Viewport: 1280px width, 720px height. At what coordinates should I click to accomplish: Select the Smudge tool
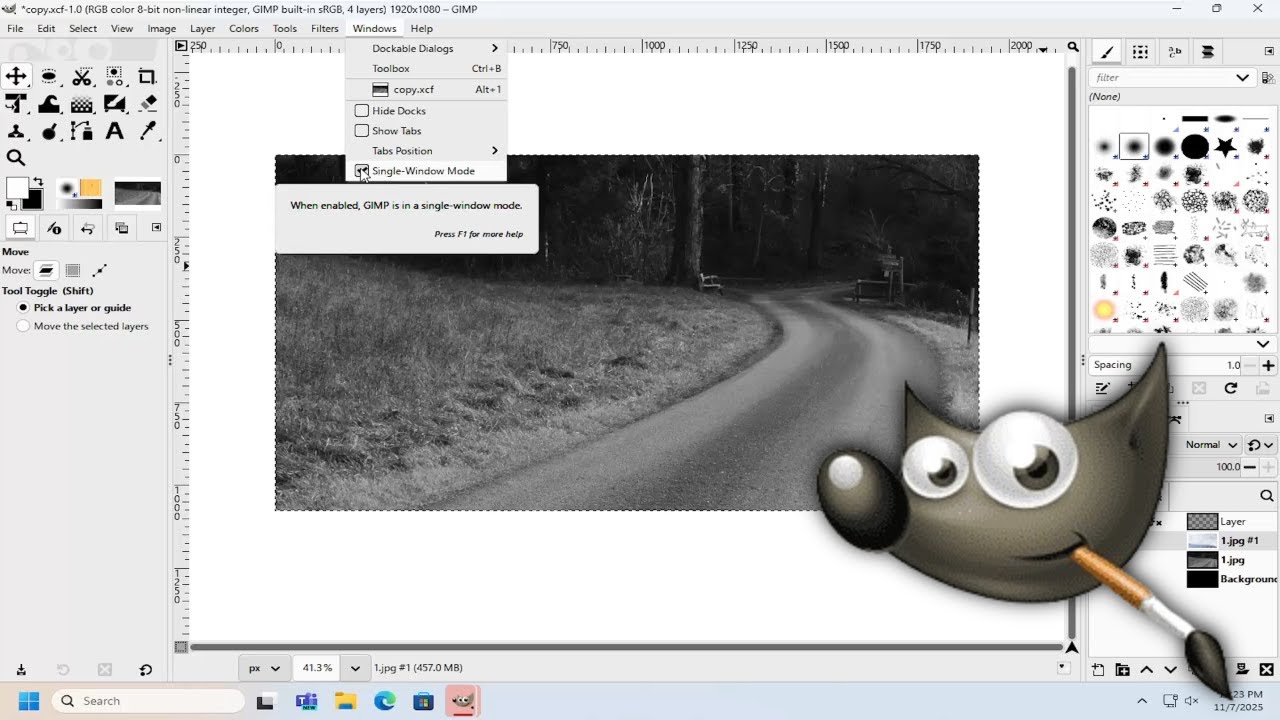[x=49, y=131]
